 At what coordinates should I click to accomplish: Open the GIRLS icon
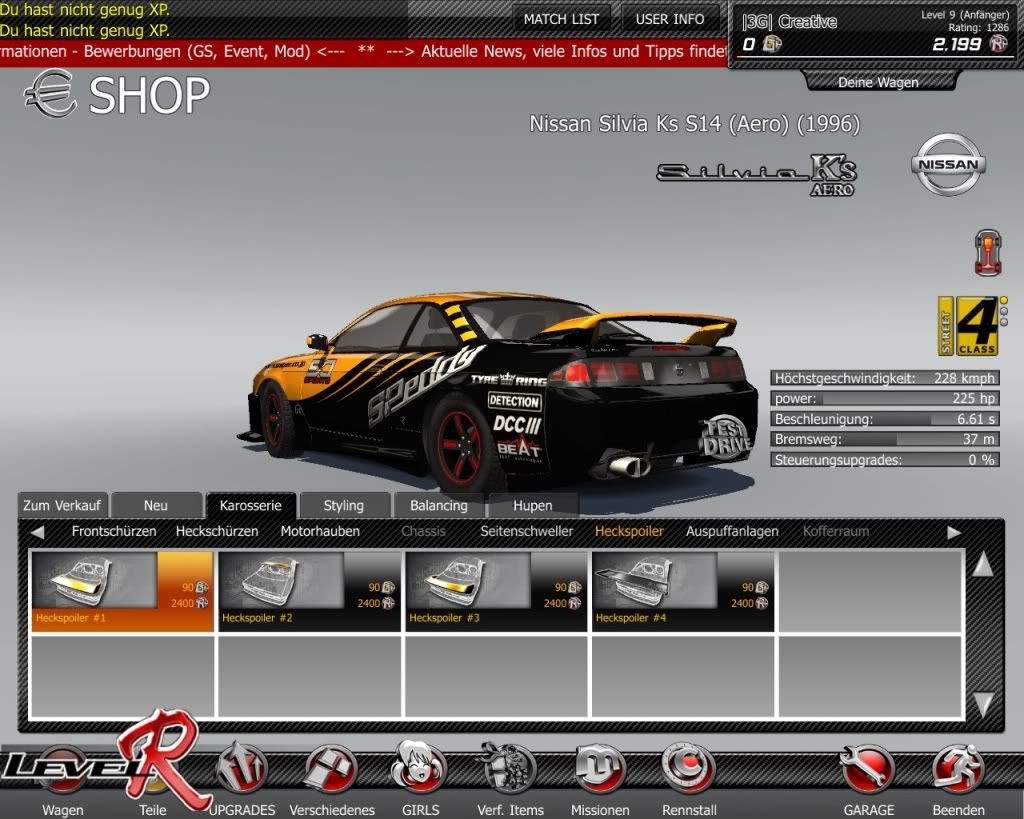(x=418, y=768)
